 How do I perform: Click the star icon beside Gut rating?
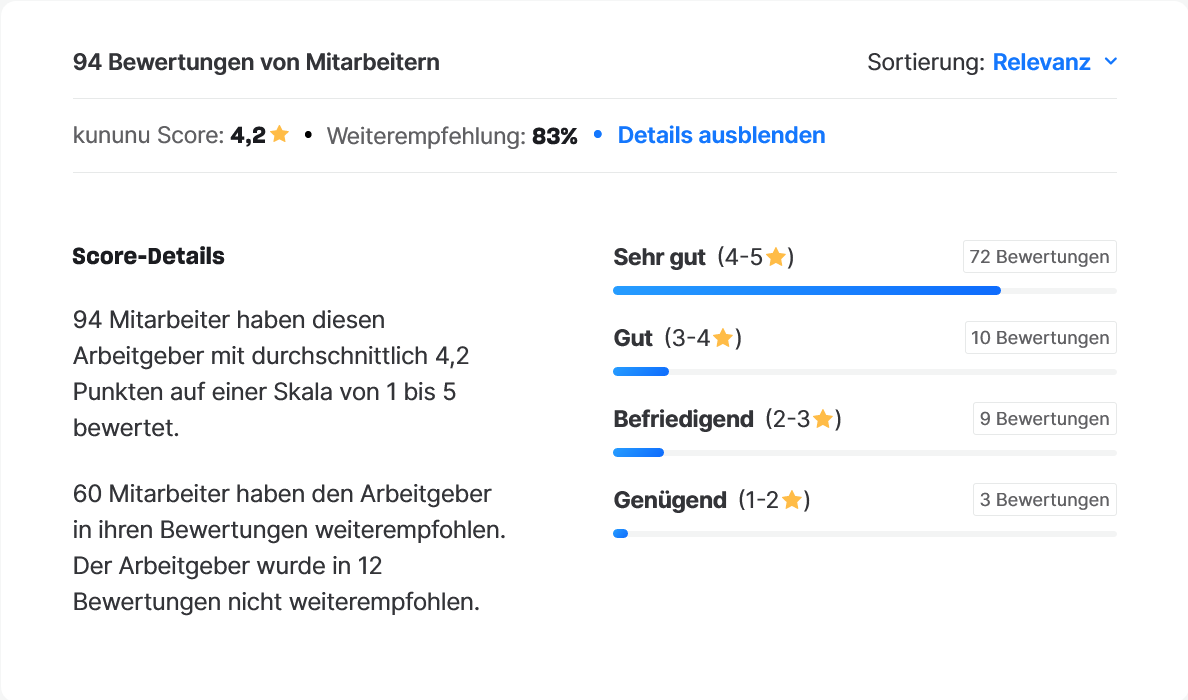coord(722,337)
